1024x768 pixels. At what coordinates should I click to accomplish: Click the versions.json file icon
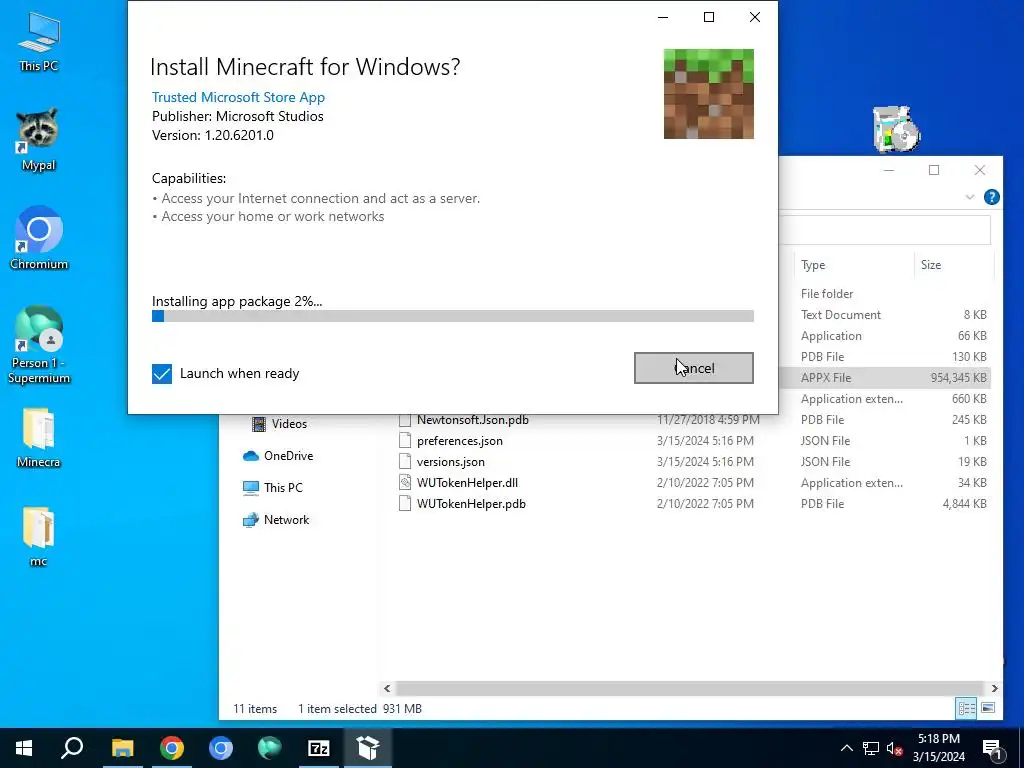(405, 462)
